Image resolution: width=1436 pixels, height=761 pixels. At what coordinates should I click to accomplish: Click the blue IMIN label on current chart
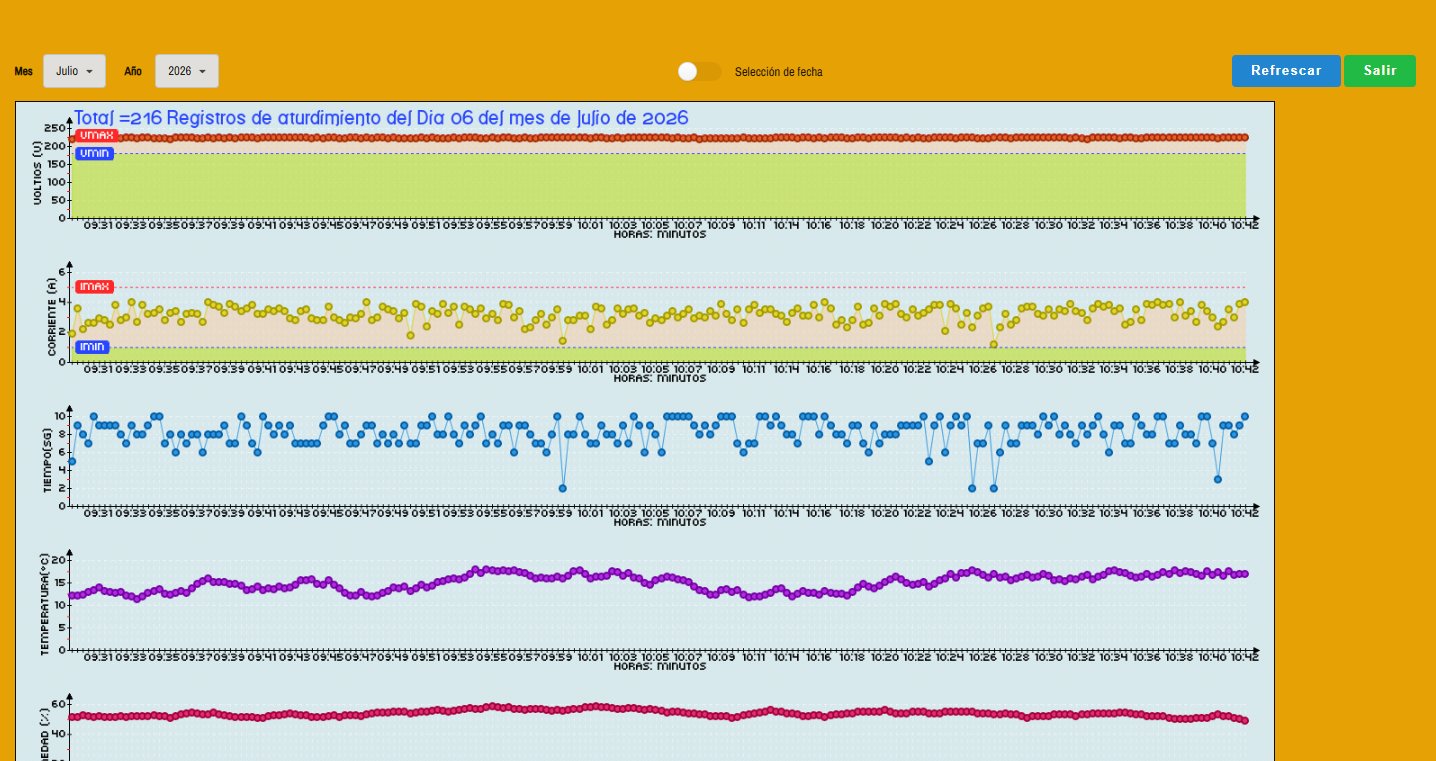92,346
